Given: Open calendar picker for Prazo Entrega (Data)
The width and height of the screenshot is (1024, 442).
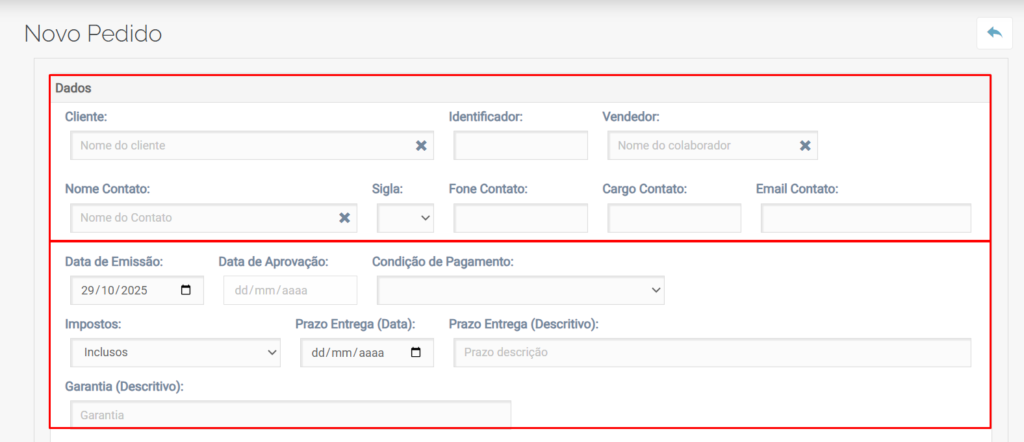Looking at the screenshot, I should click(x=416, y=353).
